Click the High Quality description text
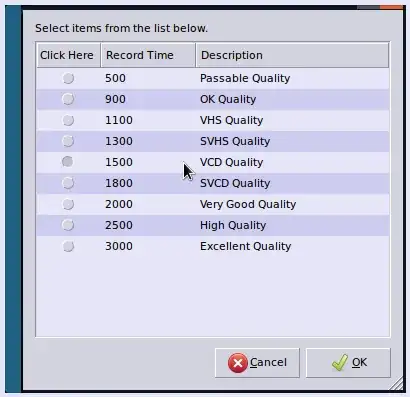Viewport: 410px width, 397px height. (x=233, y=225)
